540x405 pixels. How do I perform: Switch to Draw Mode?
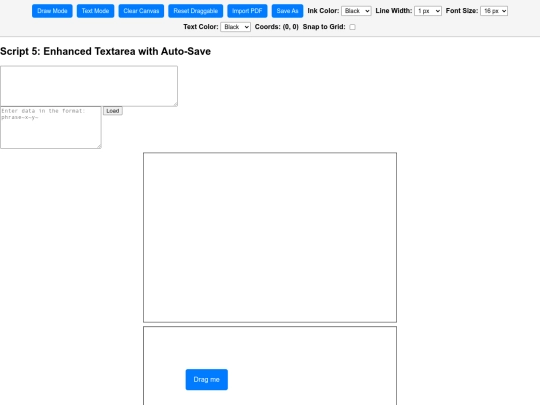tap(52, 11)
